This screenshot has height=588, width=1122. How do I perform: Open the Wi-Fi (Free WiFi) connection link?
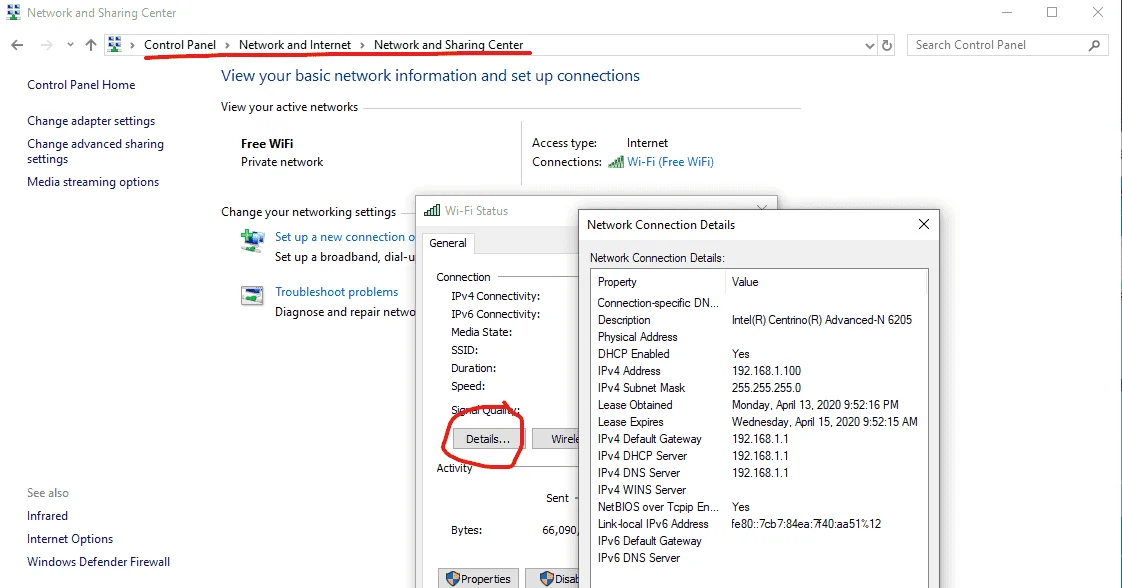tap(670, 162)
